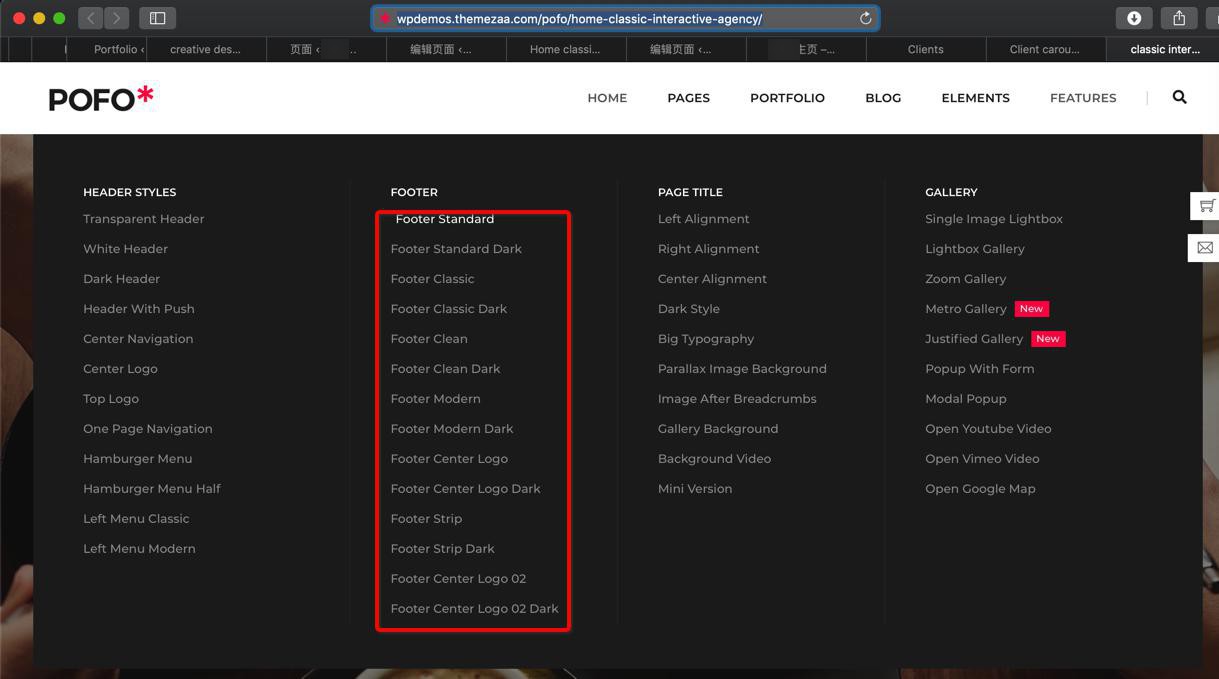Open Metro Gallery link
This screenshot has height=679, width=1219.
click(965, 309)
